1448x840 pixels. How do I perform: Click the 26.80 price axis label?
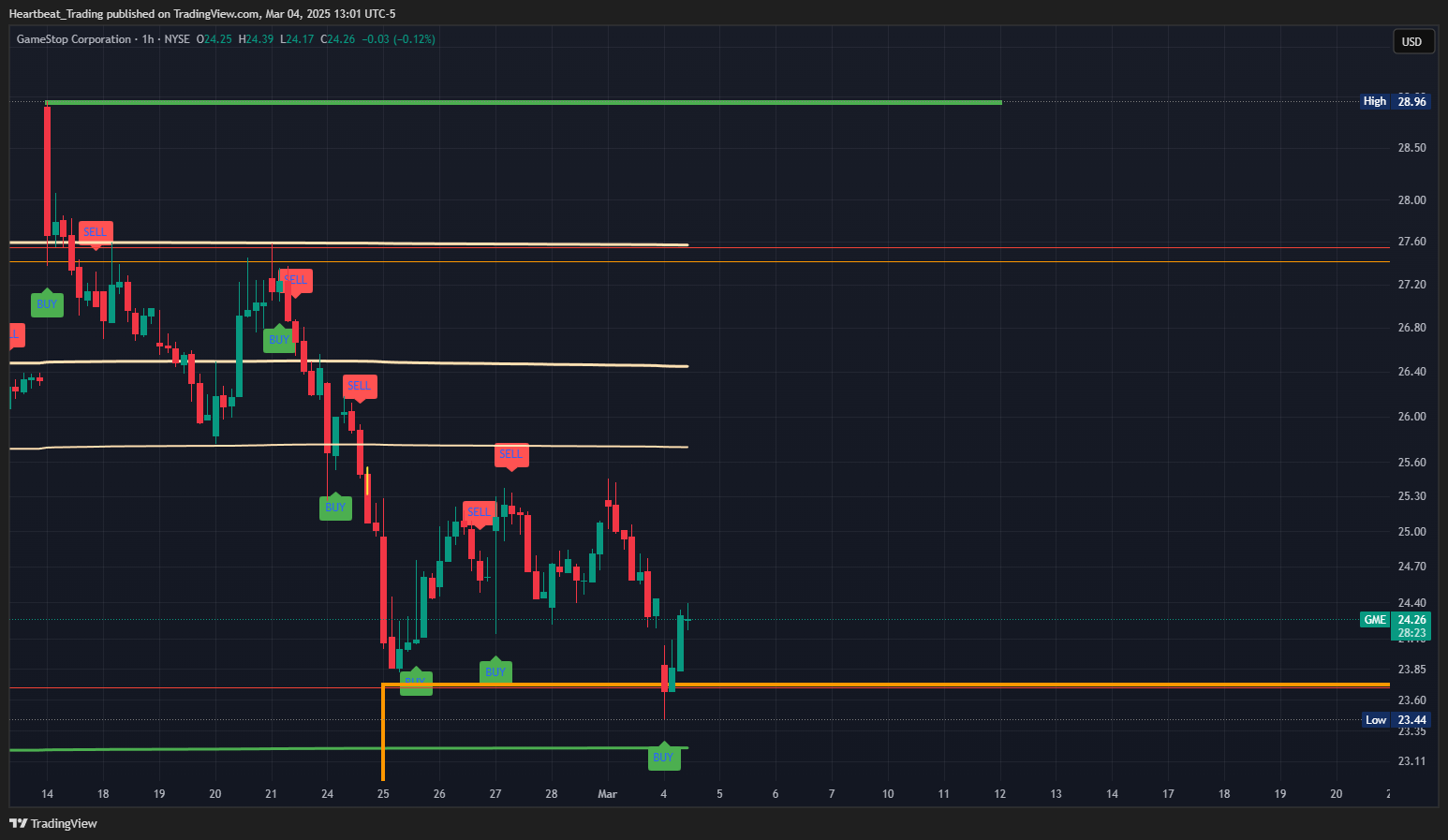point(1412,328)
